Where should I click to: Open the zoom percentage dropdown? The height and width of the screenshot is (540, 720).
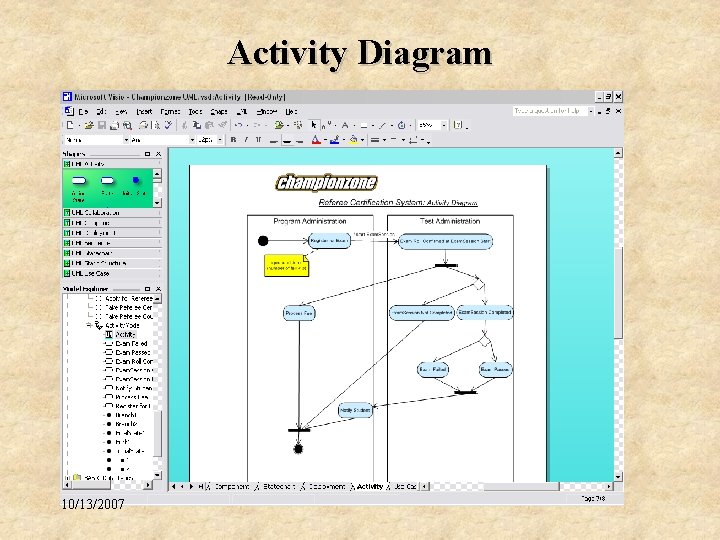444,125
